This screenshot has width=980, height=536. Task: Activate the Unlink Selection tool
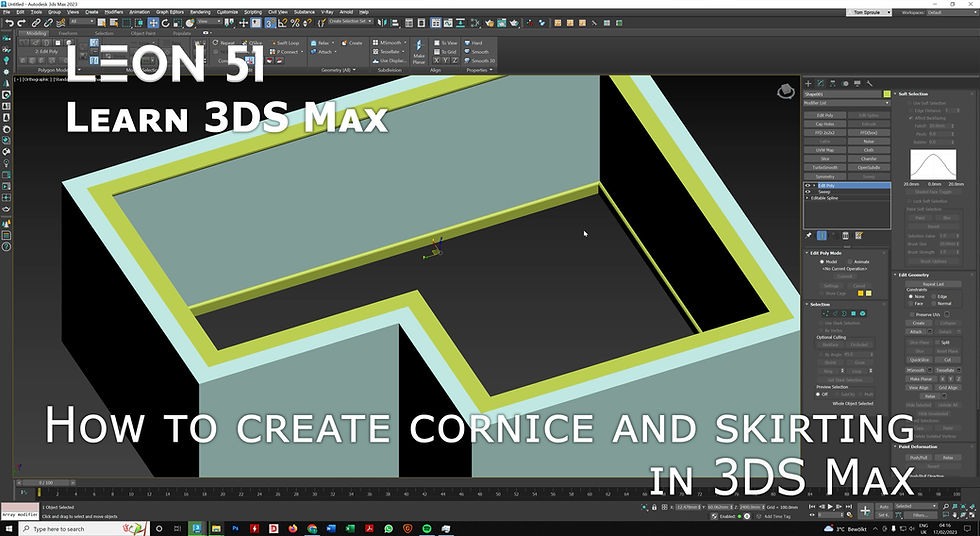[x=48, y=22]
